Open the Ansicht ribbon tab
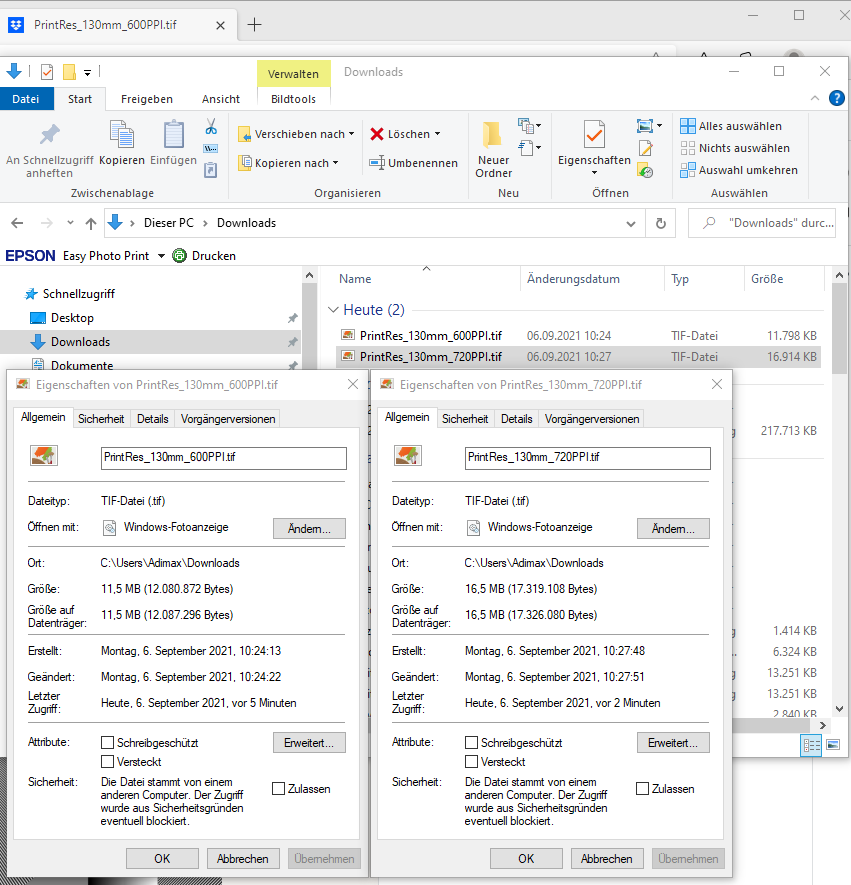The image size is (851, 885). [221, 99]
